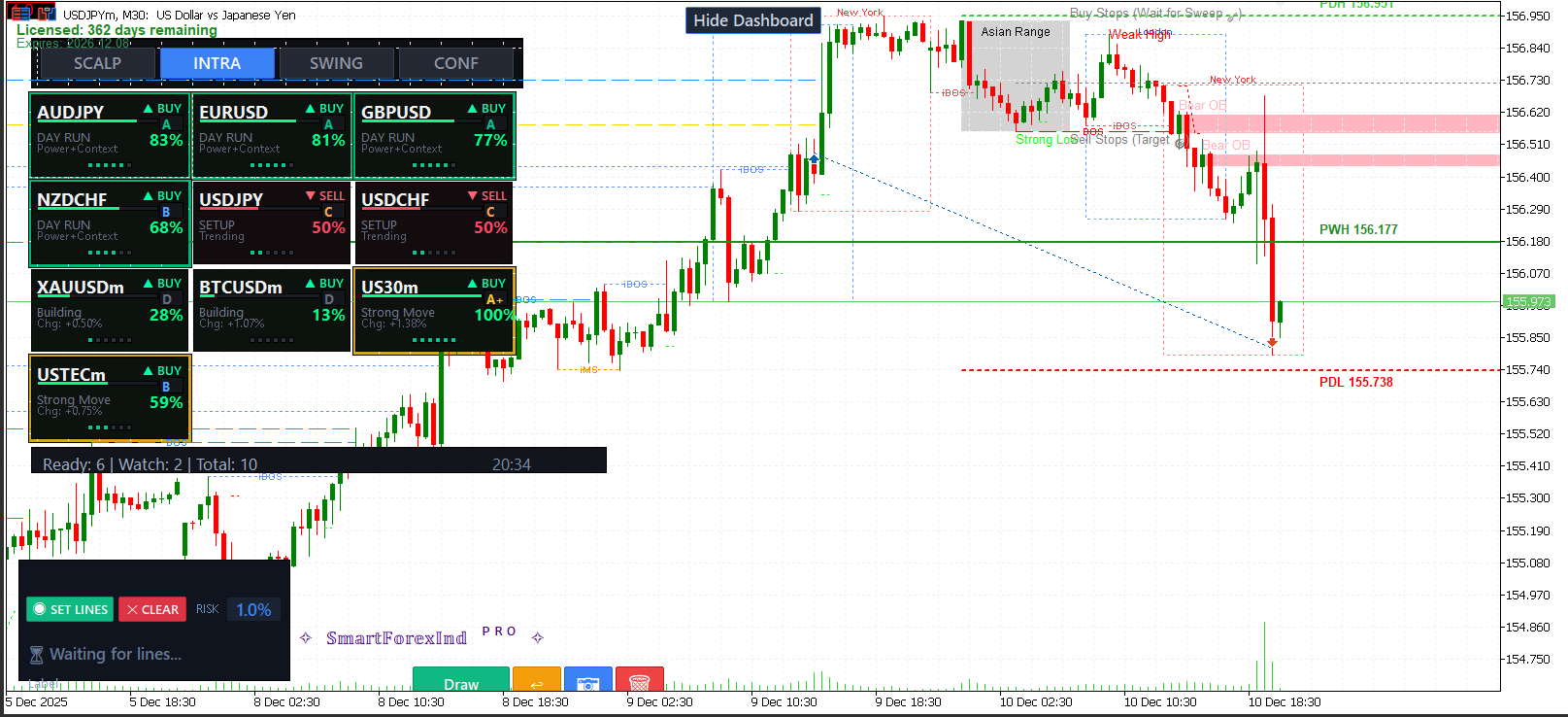
Task: Open the AUDJPY signal card
Action: [109, 136]
